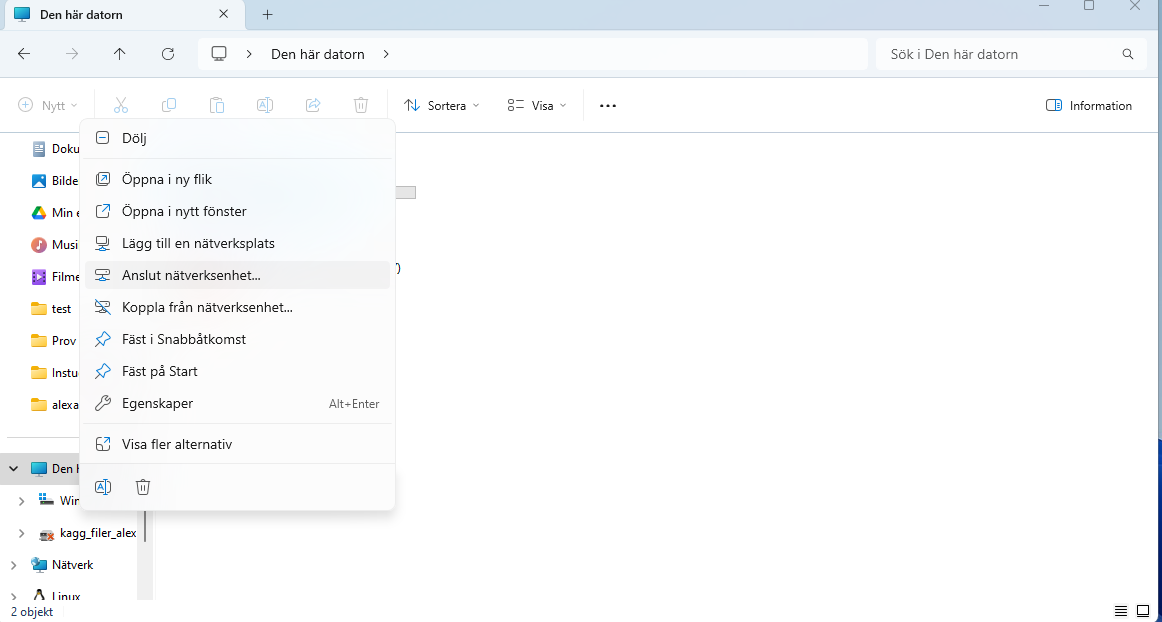The height and width of the screenshot is (622, 1162).
Task: Click 'Fäst i Snabbåtkomst' option
Action: 183,339
